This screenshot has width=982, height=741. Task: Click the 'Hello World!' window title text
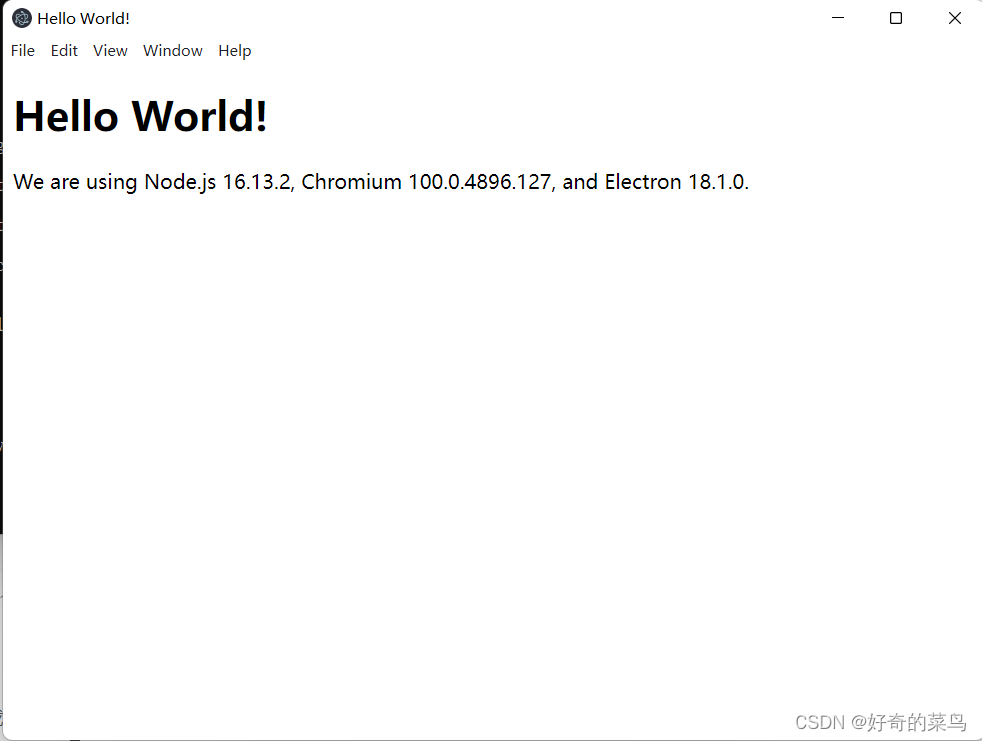click(83, 19)
